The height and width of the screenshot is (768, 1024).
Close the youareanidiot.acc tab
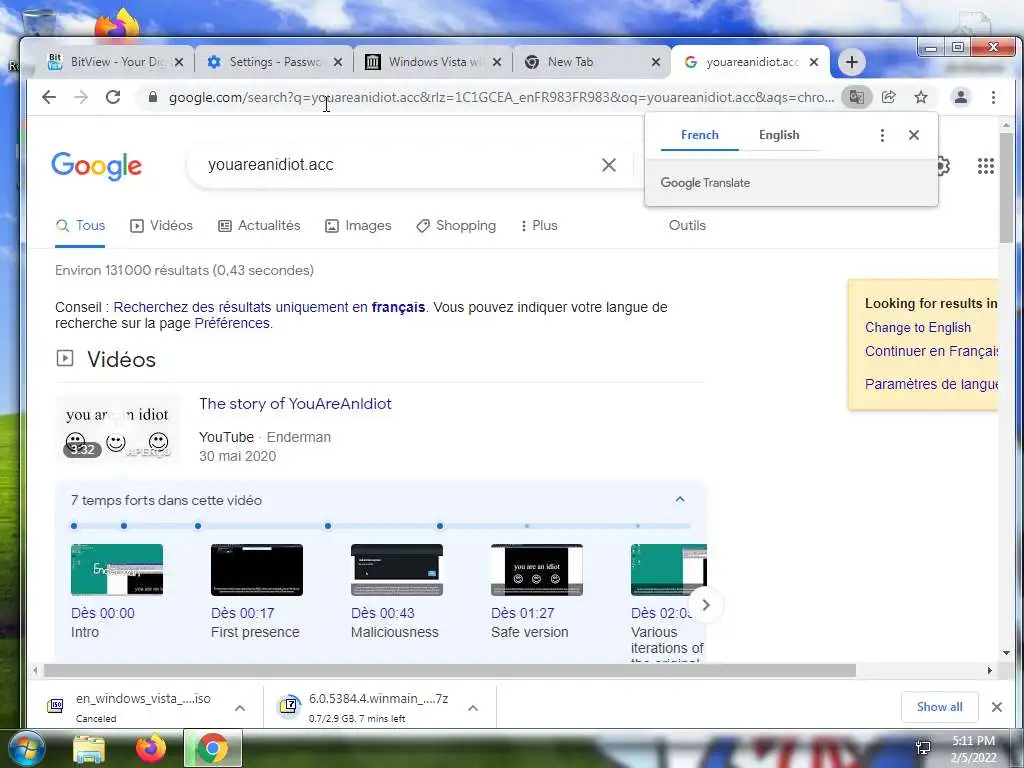pos(814,62)
